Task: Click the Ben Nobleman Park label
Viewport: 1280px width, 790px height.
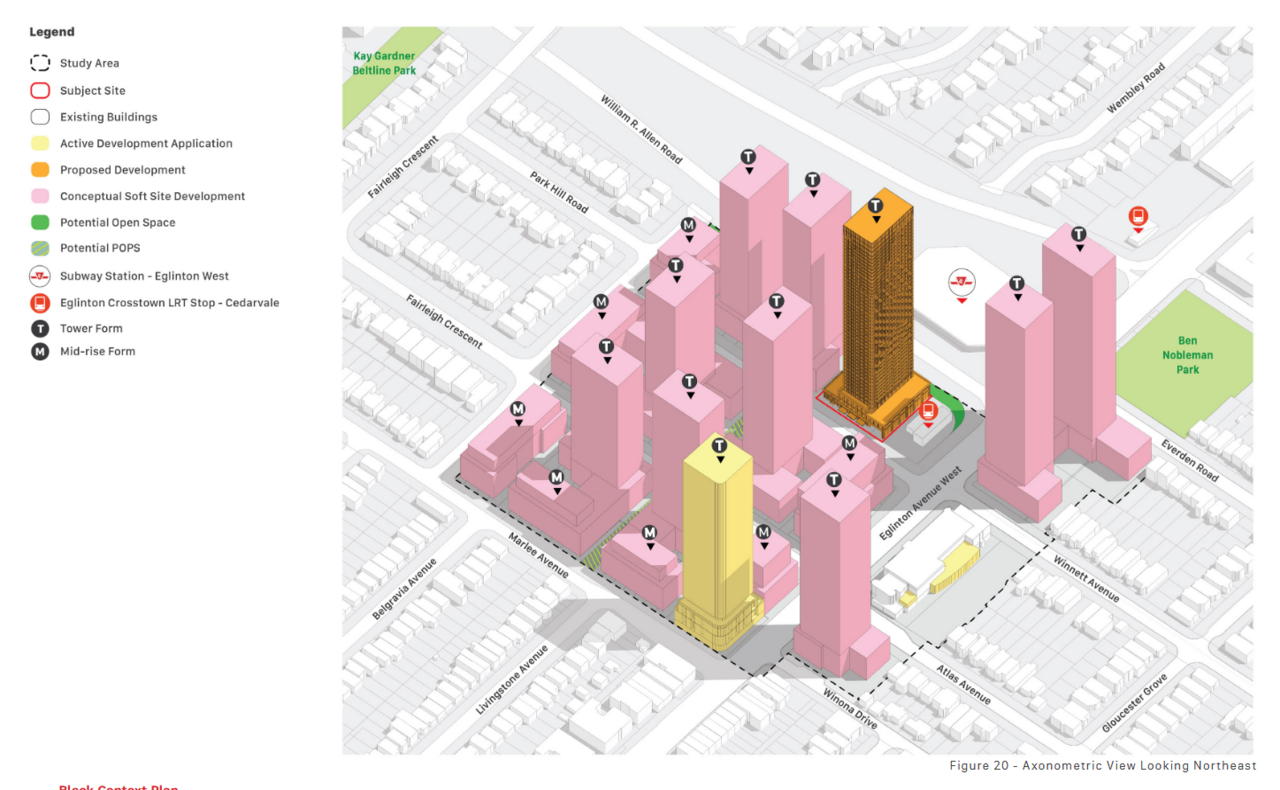Action: tap(1187, 355)
